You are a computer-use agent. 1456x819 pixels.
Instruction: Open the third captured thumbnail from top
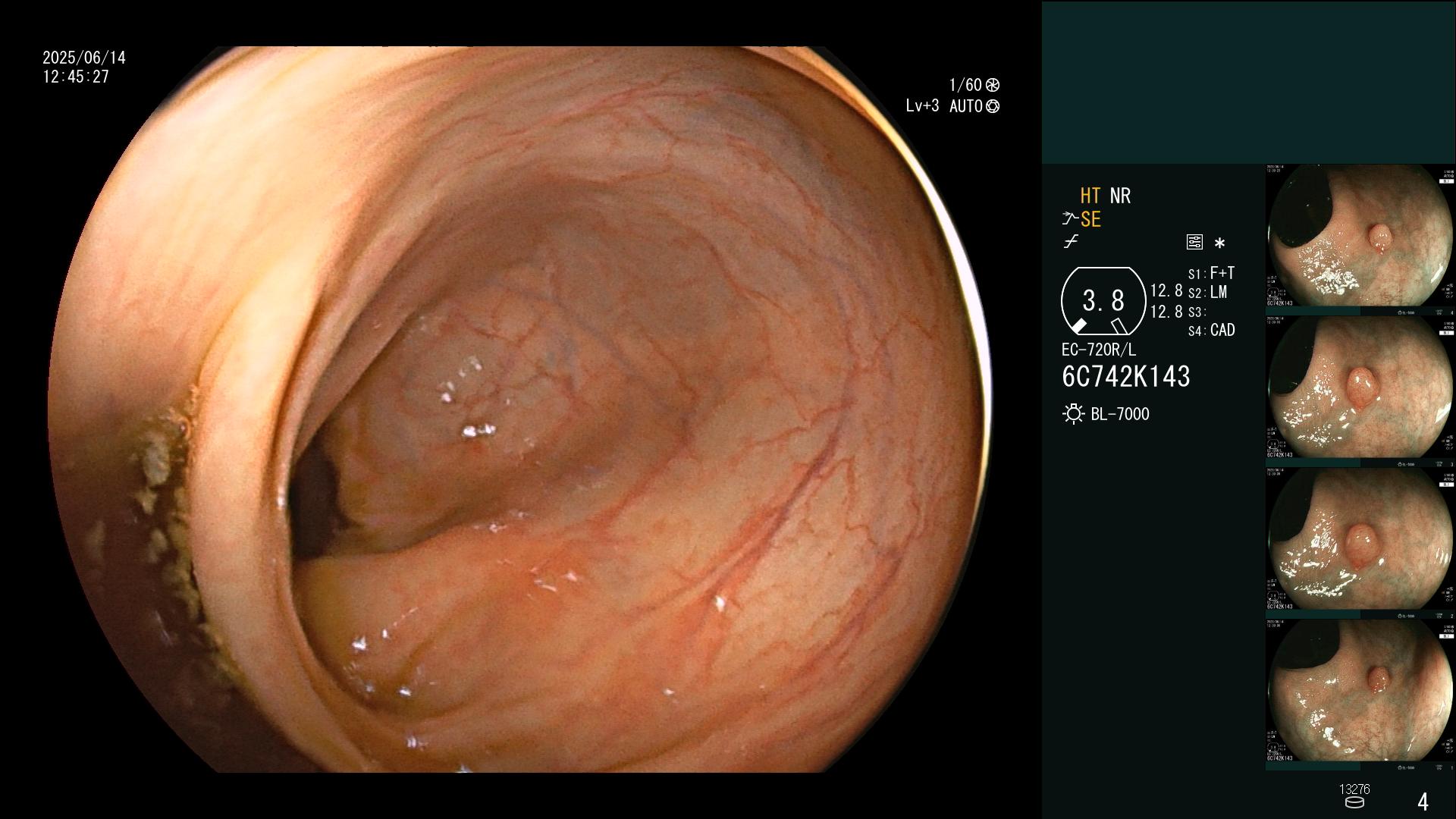pyautogui.click(x=1360, y=543)
